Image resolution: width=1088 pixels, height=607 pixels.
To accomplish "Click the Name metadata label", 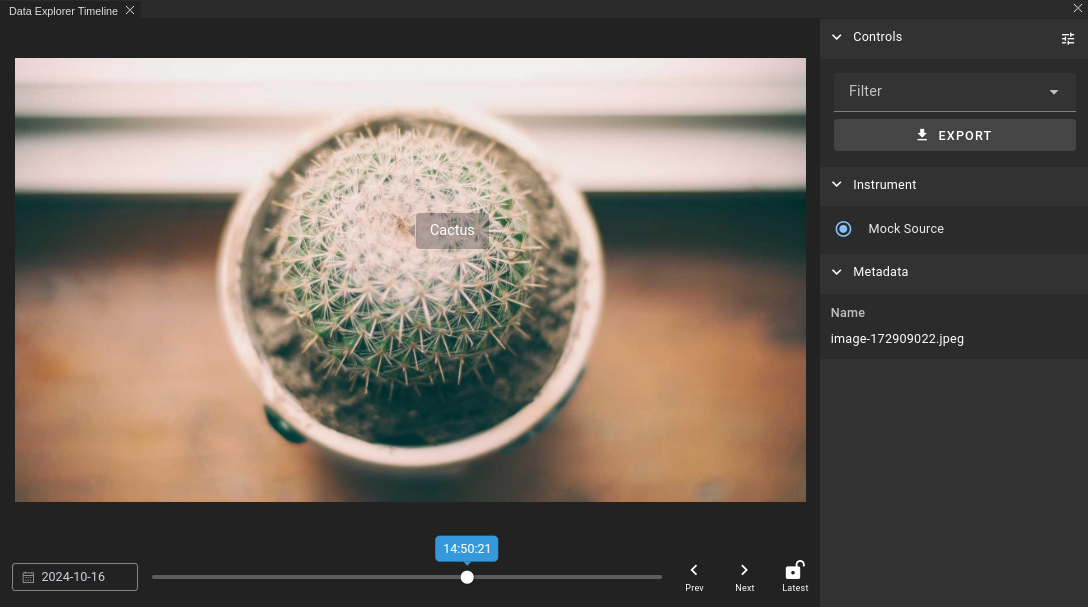I will 848,313.
